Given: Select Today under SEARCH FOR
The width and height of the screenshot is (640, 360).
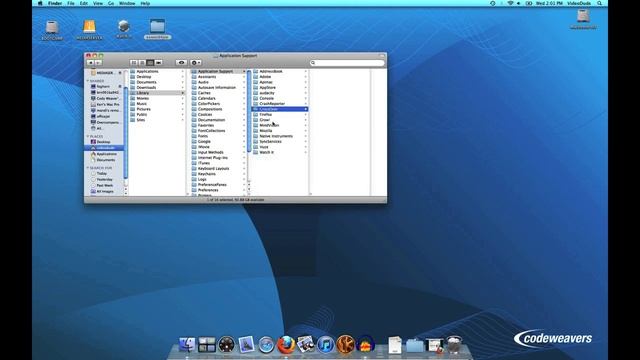Looking at the screenshot, I should [103, 173].
